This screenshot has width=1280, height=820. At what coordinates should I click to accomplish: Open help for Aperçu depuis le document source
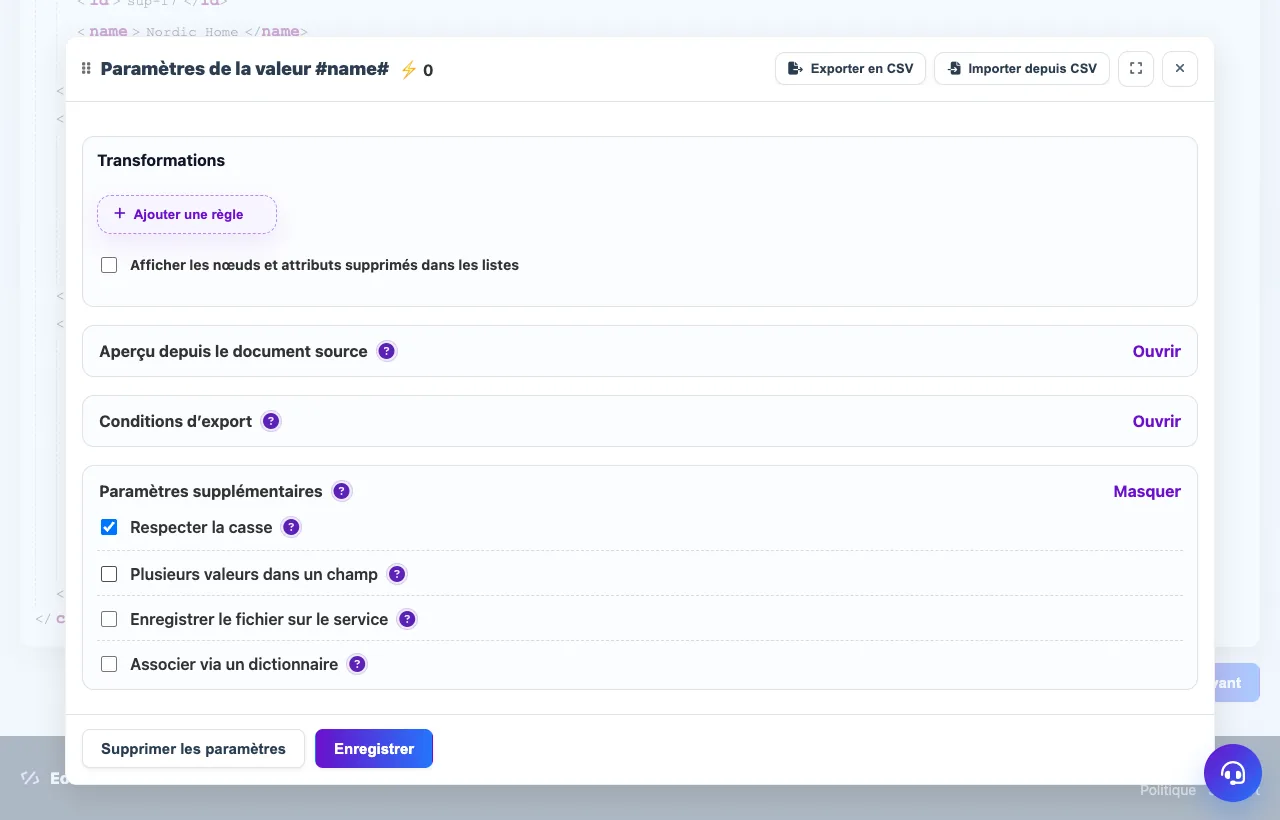pyautogui.click(x=387, y=351)
